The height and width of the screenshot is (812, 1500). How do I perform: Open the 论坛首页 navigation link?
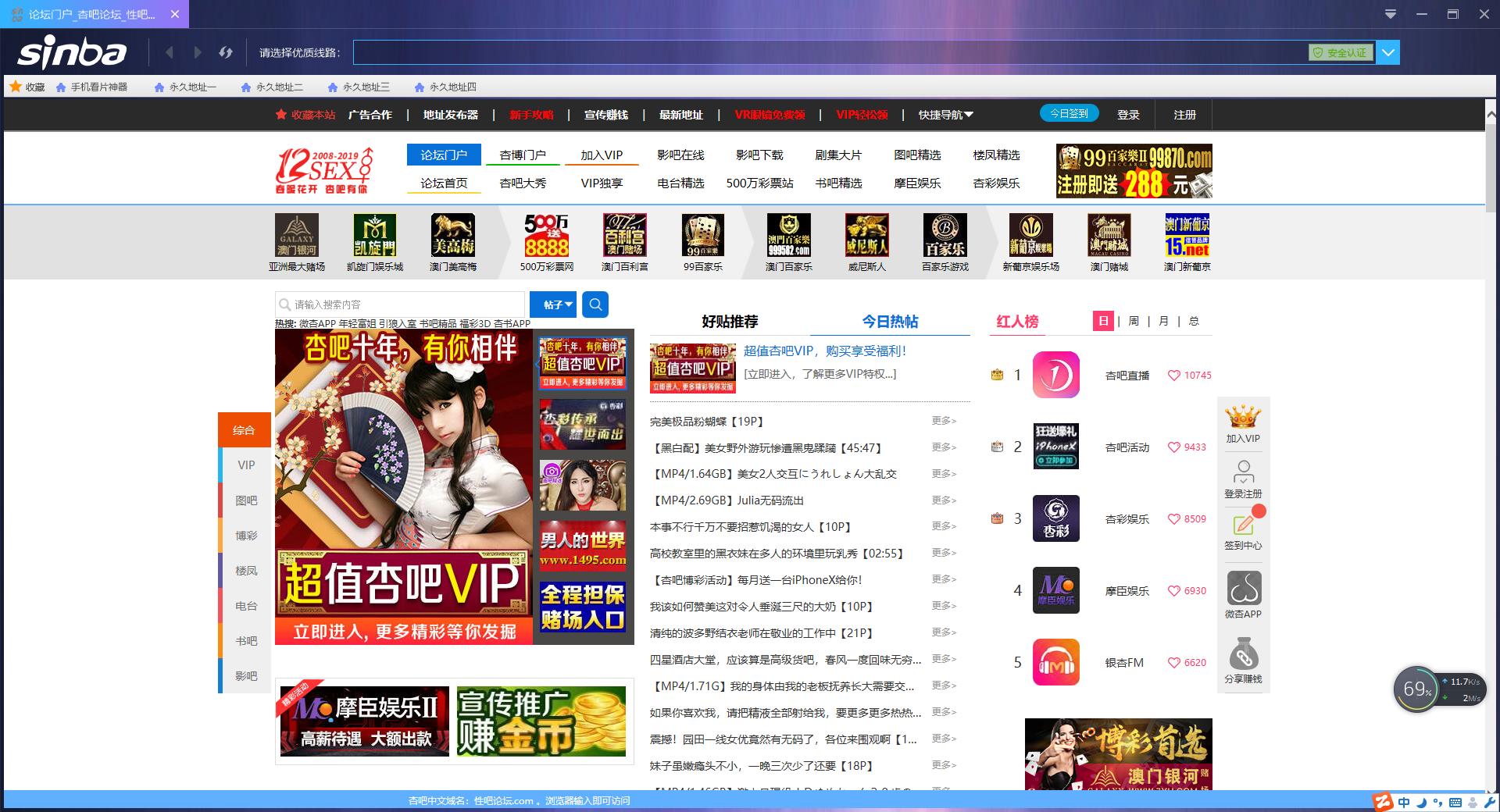(444, 183)
